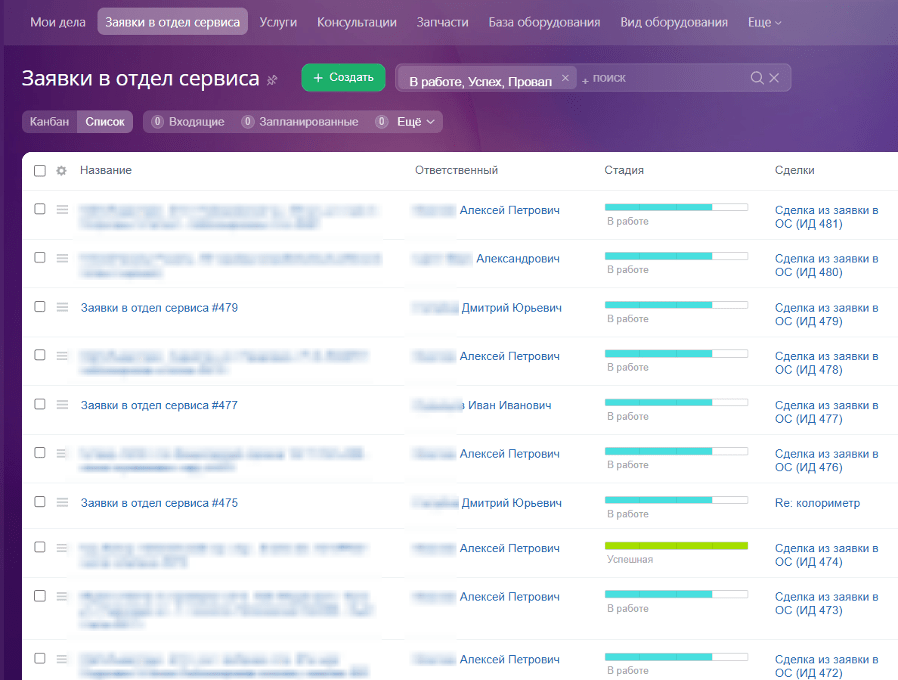The height and width of the screenshot is (680, 898).
Task: Check the box for request #479
Action: [40, 306]
